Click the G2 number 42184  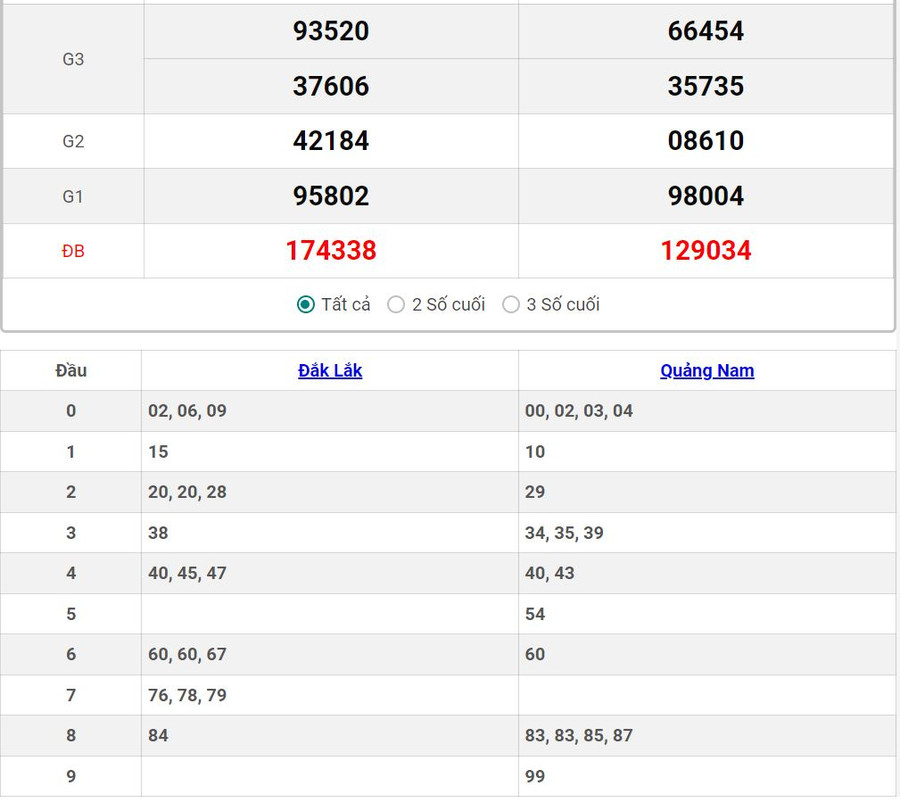pos(331,141)
